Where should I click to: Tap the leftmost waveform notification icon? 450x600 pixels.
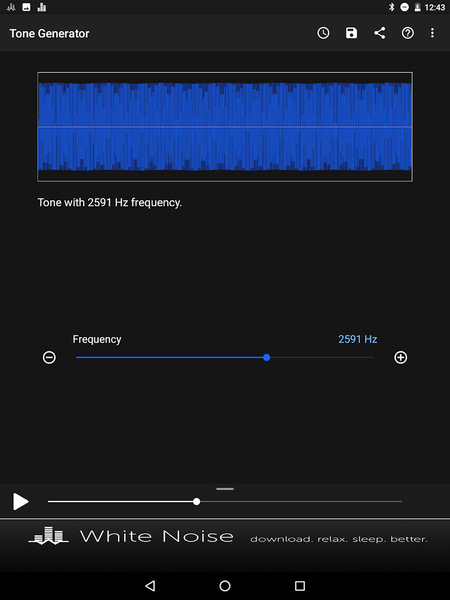tap(11, 7)
